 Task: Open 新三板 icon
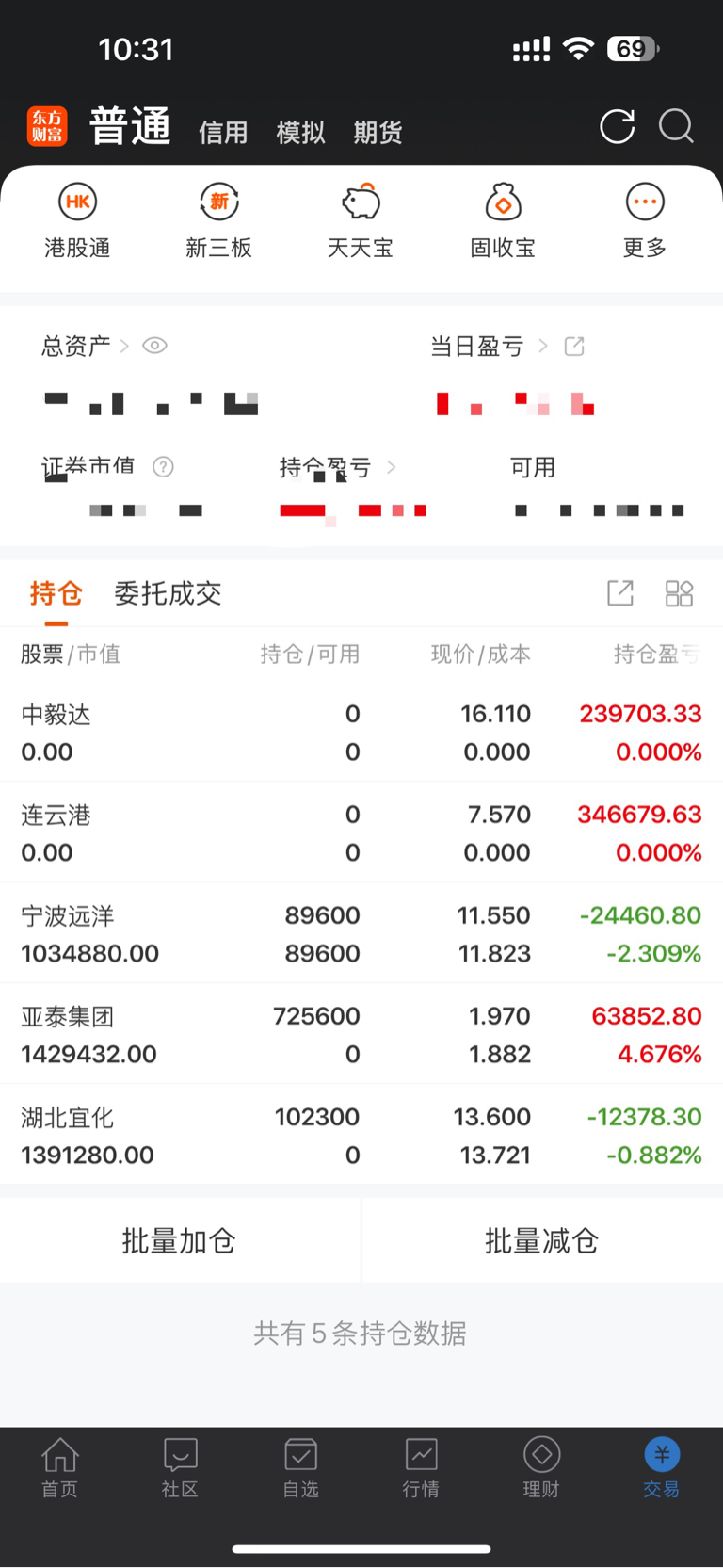tap(219, 202)
